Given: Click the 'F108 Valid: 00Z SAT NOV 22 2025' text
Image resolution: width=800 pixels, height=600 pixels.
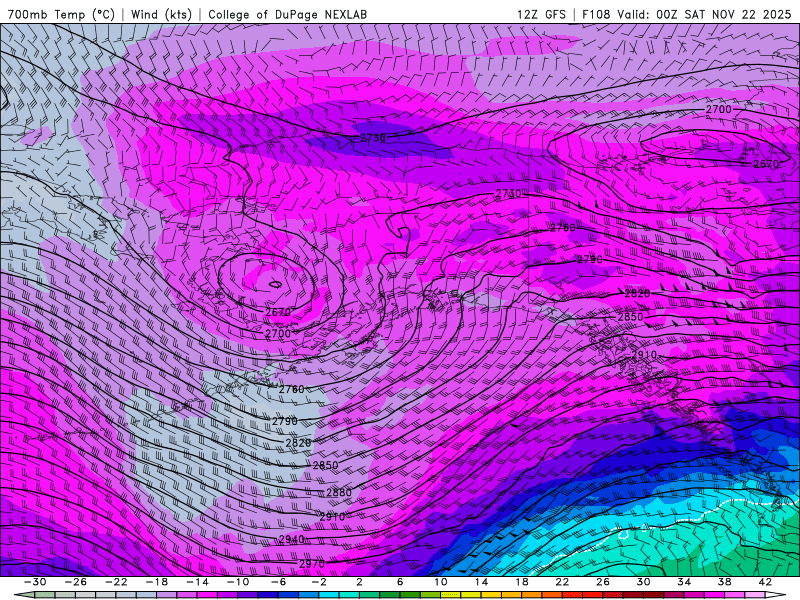Looking at the screenshot, I should coord(687,14).
